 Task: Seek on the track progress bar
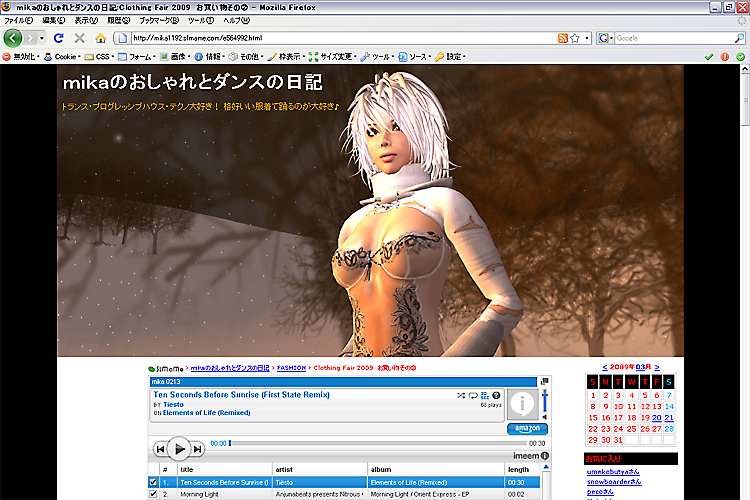coord(378,443)
